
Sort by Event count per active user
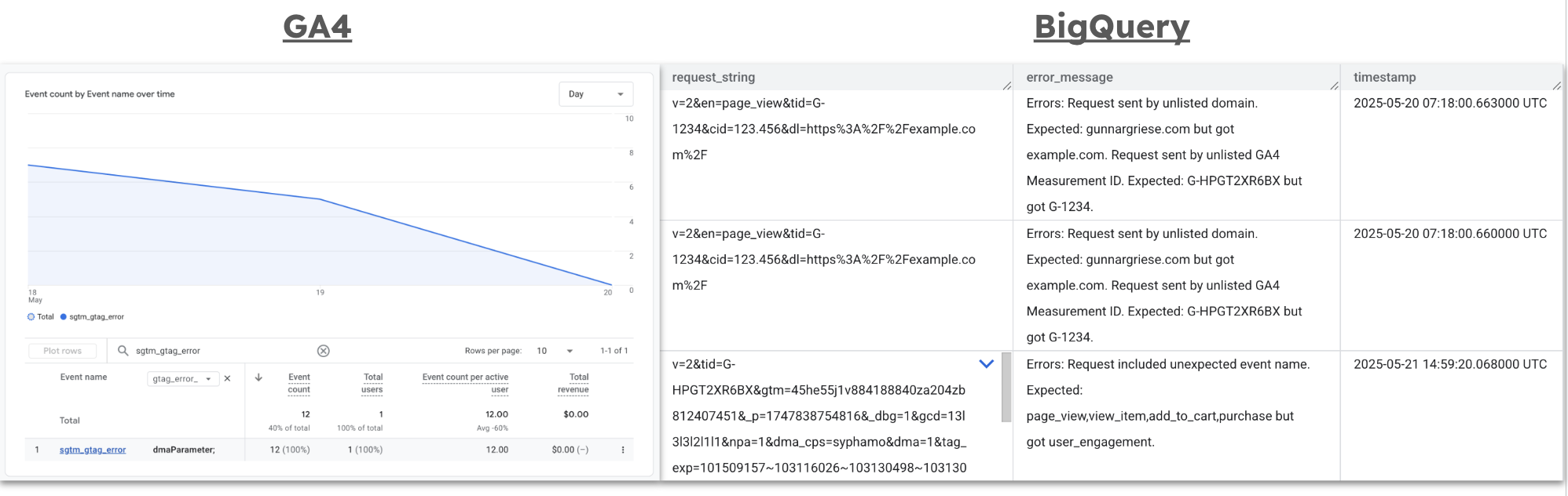(x=465, y=383)
